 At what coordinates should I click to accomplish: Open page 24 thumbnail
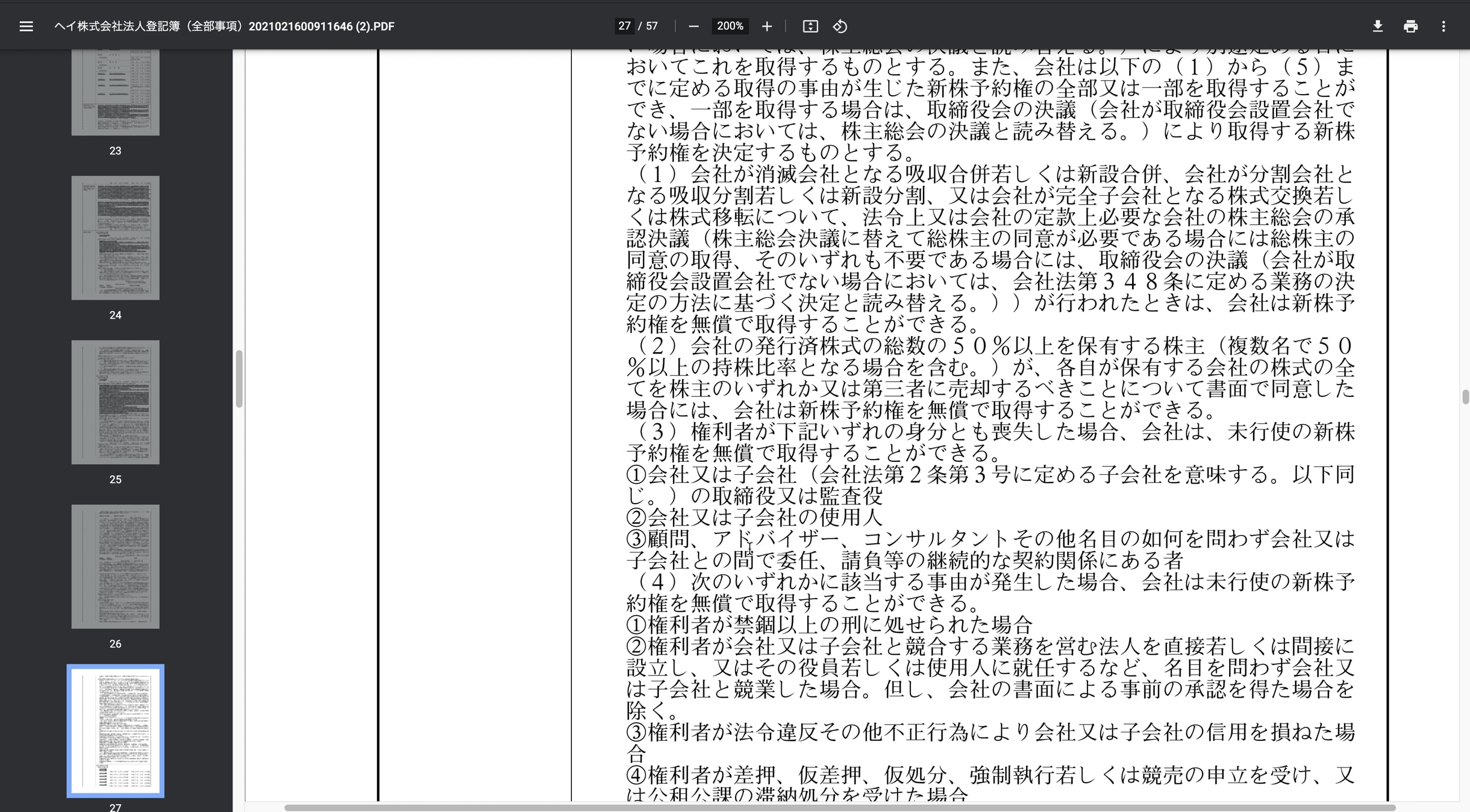click(x=115, y=237)
